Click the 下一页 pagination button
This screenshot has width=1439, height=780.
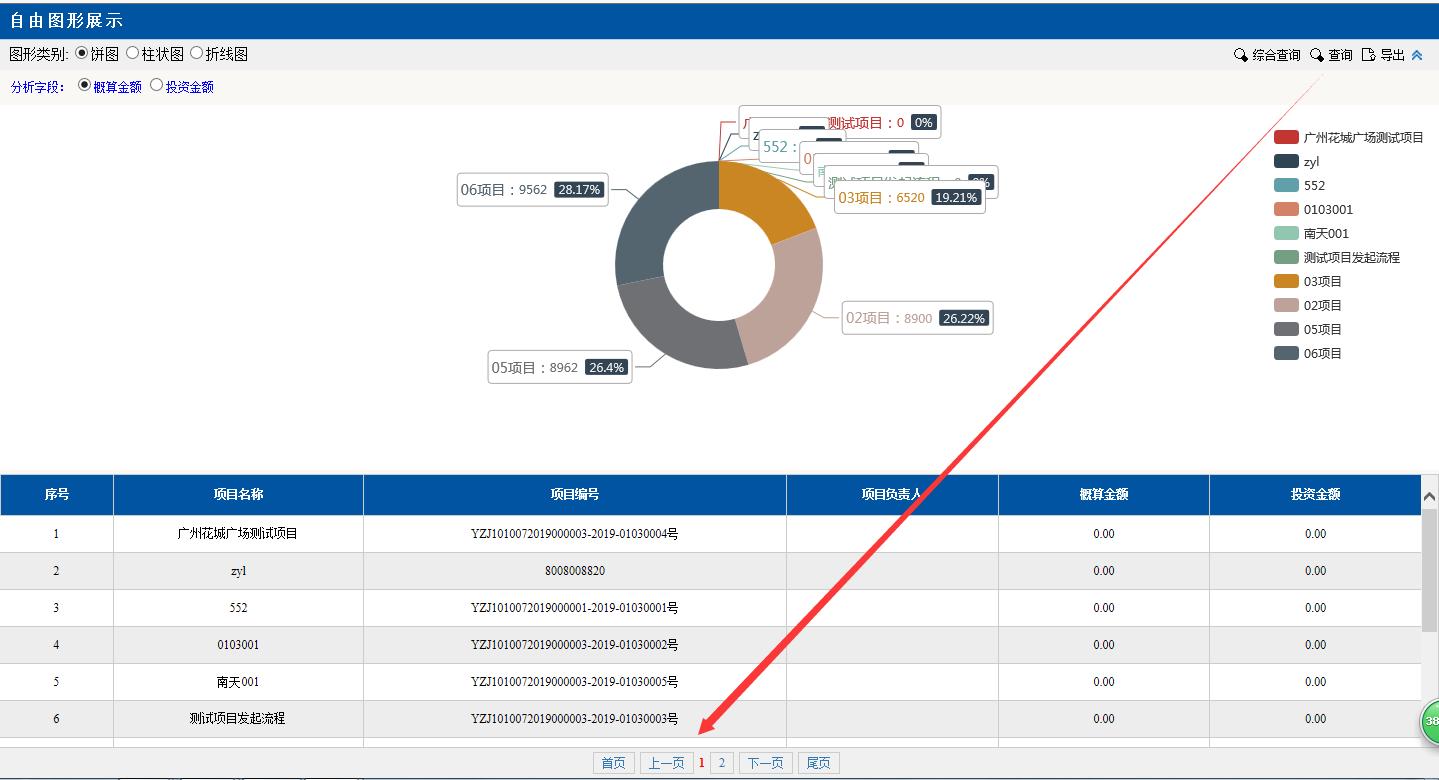click(x=765, y=763)
